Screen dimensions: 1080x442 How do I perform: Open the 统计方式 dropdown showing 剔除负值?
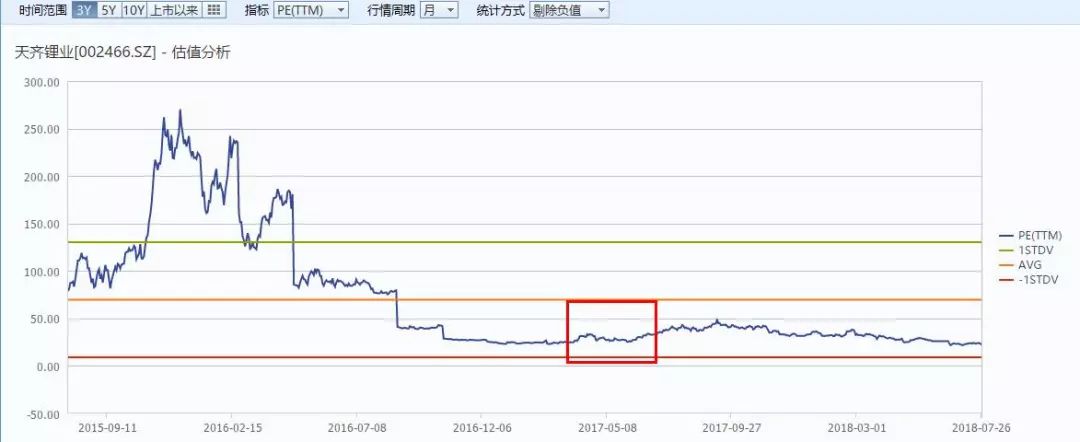(569, 10)
